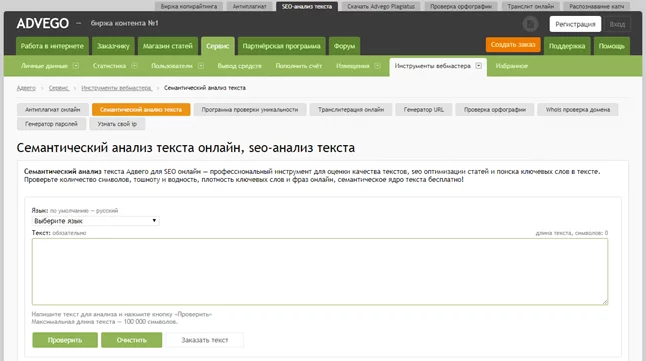
Task: Open Проверка орфографии top tab
Action: 461,6
